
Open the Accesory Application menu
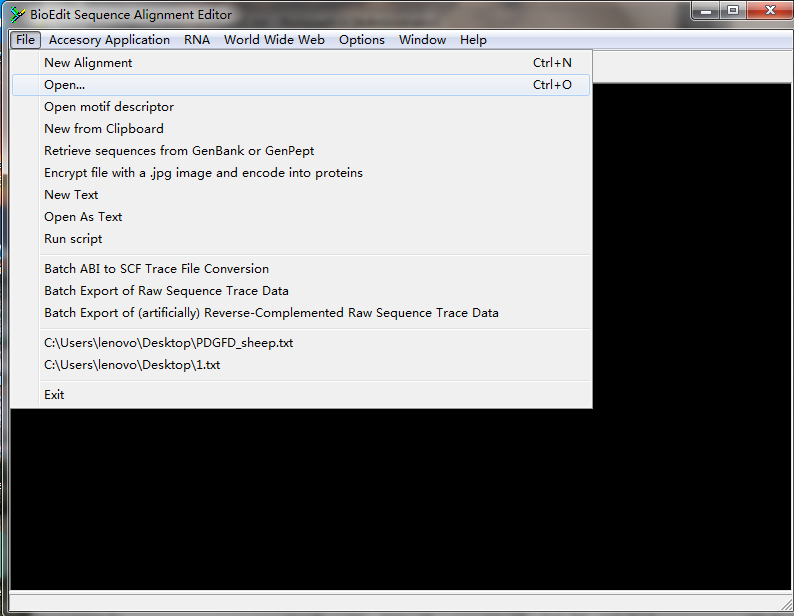[x=109, y=40]
